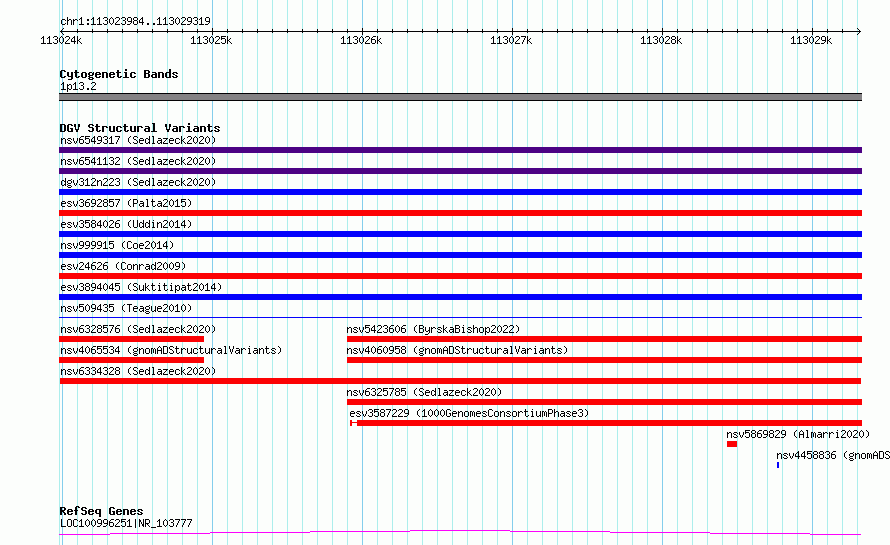Select the nsv6541132 (Sedlazeck2020) variant label
The height and width of the screenshot is (545, 890).
click(138, 161)
